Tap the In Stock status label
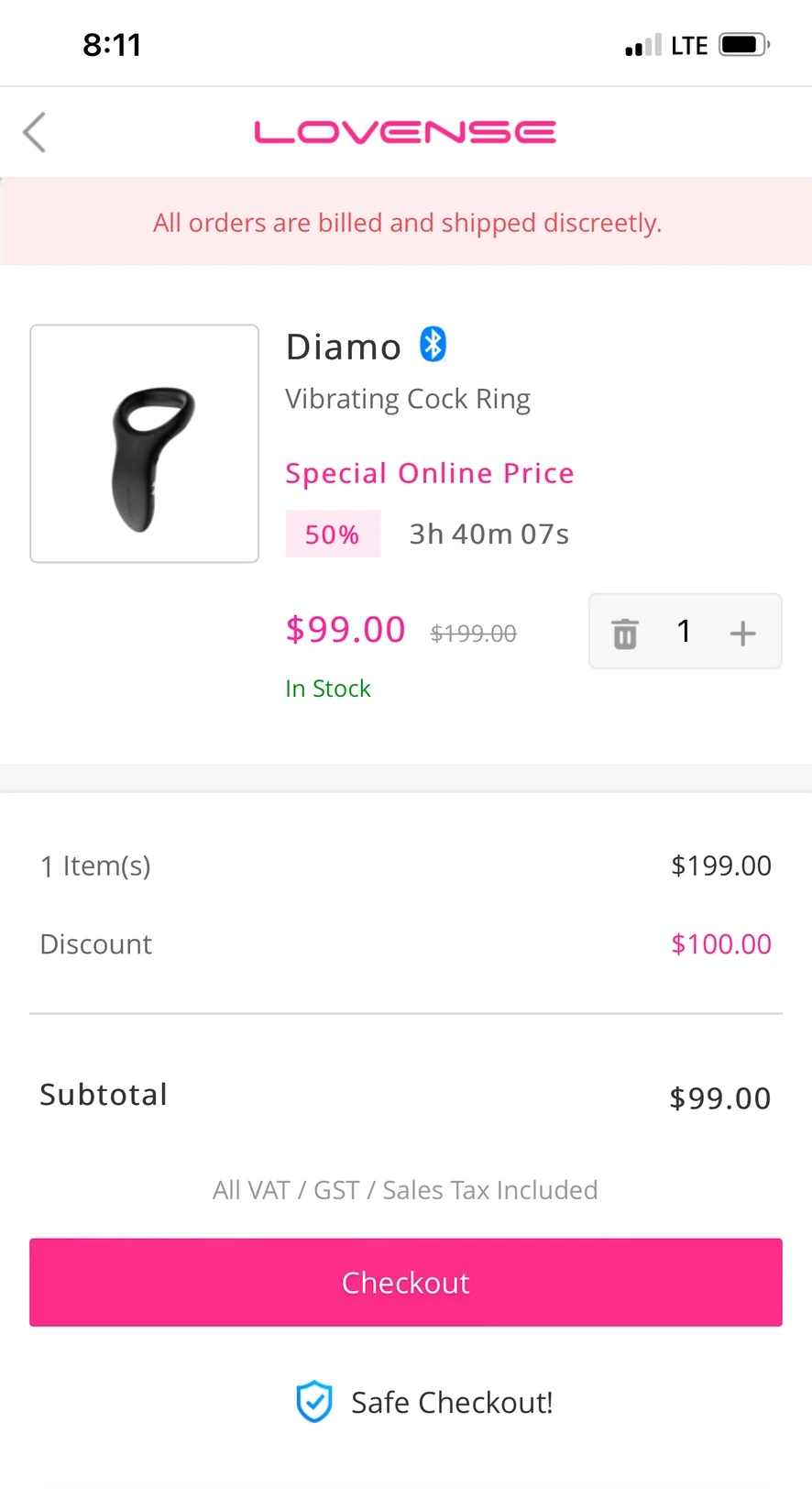Image resolution: width=812 pixels, height=1489 pixels. (328, 689)
